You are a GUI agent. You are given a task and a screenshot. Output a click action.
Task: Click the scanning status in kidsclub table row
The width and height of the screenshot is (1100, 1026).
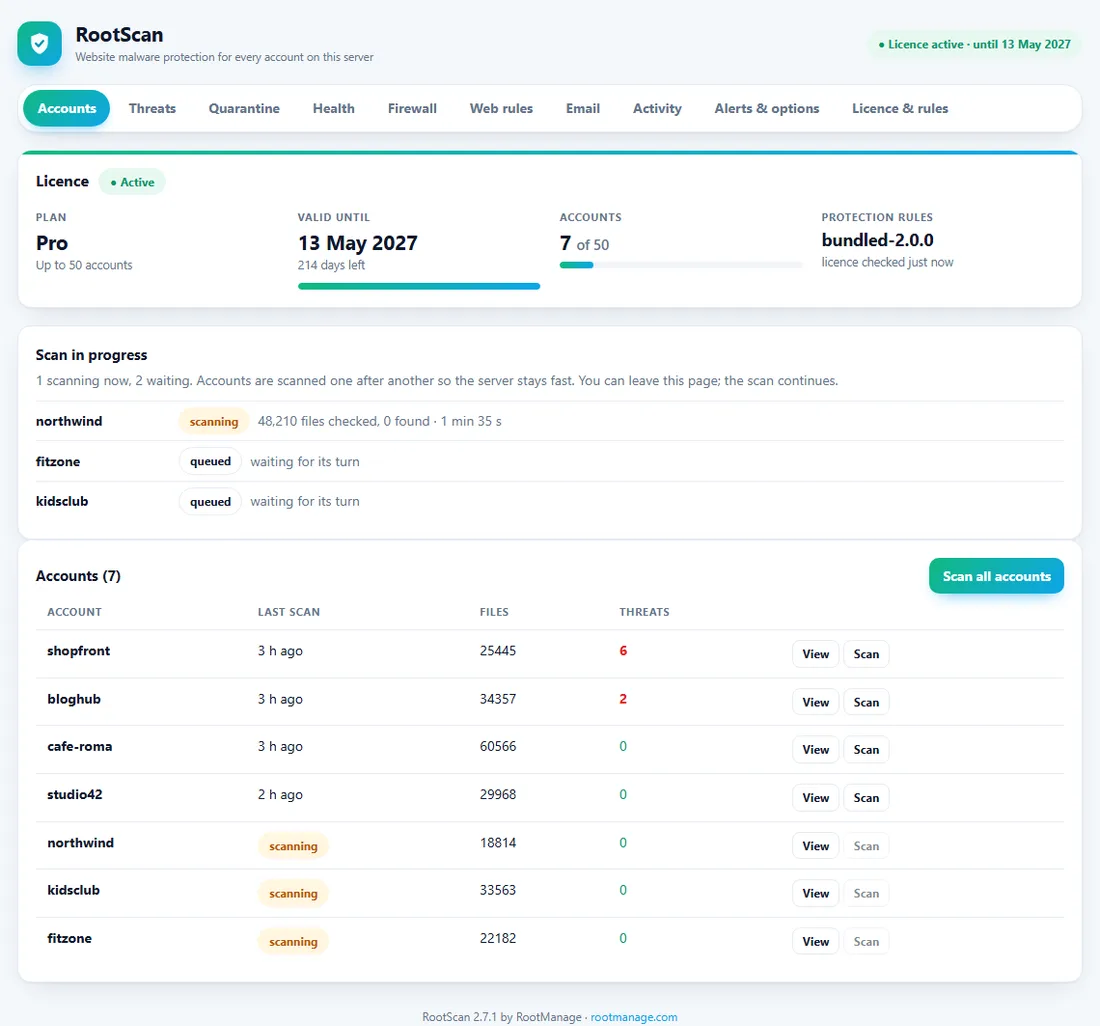[293, 893]
